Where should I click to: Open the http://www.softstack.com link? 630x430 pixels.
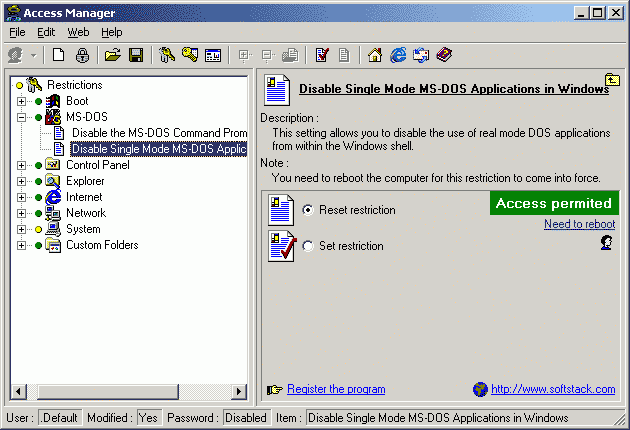pos(553,389)
